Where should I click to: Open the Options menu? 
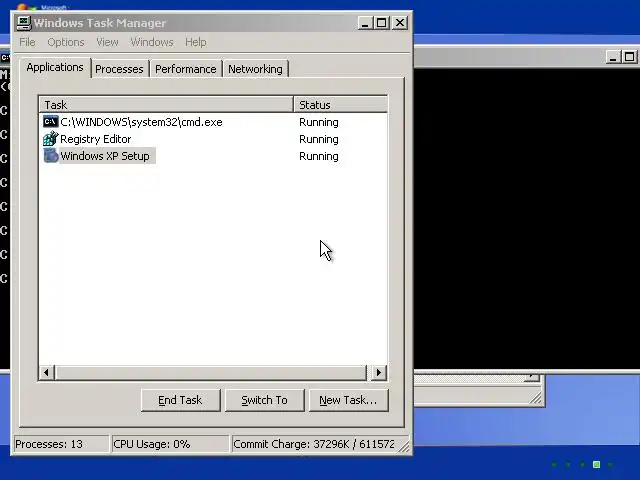[x=66, y=42]
